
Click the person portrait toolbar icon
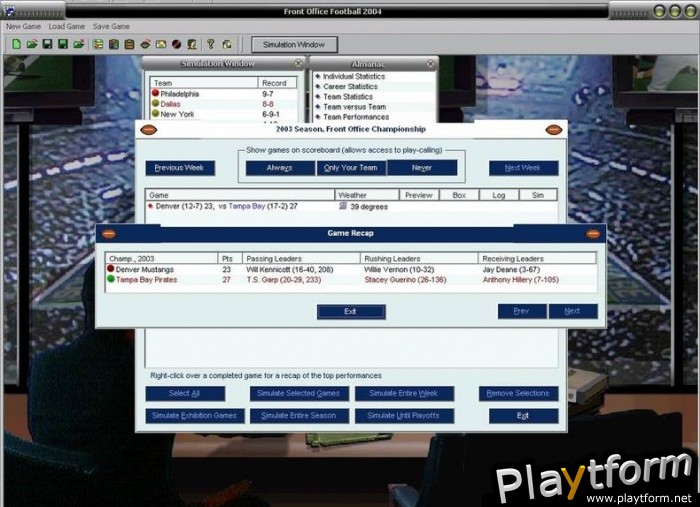coord(192,44)
